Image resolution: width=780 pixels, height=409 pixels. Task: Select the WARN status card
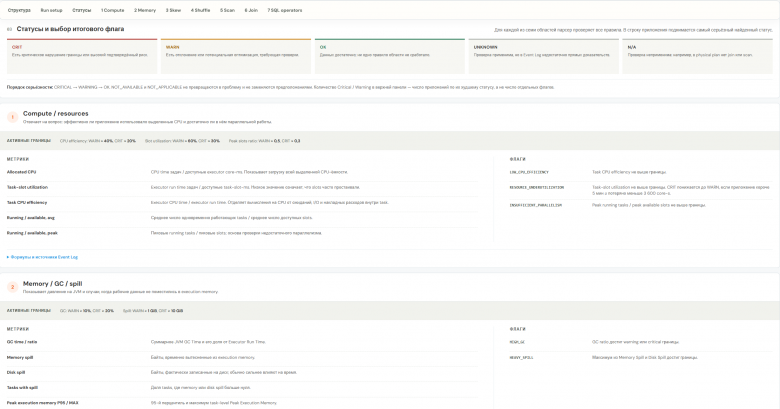tap(236, 56)
